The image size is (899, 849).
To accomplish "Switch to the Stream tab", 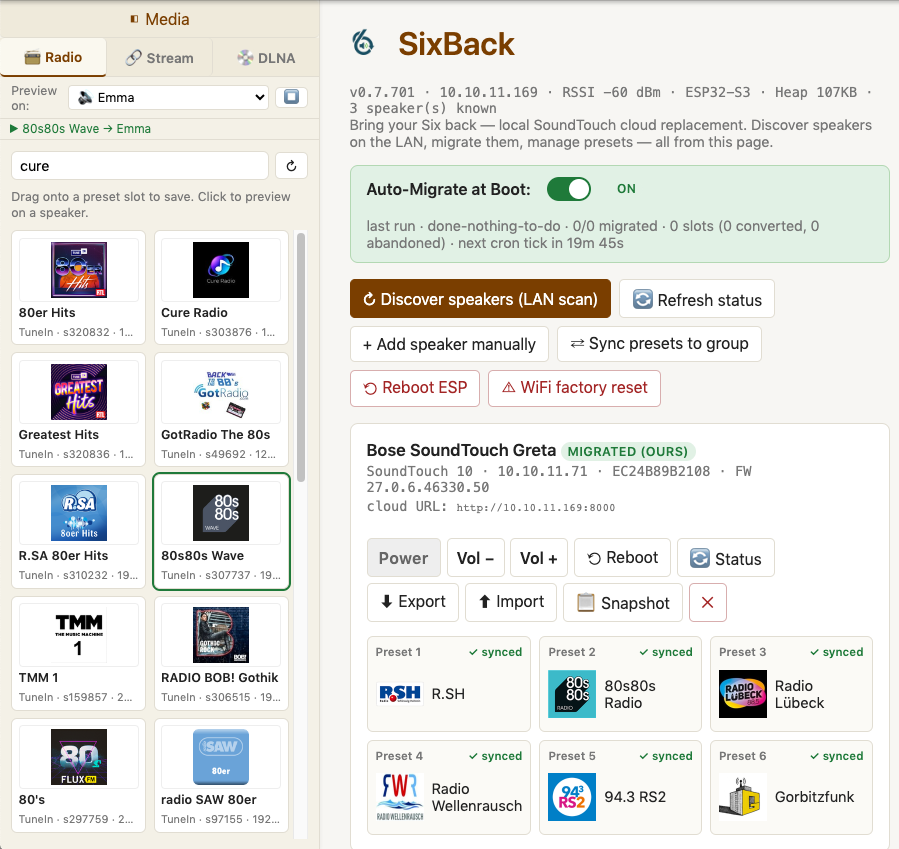I will 159,58.
